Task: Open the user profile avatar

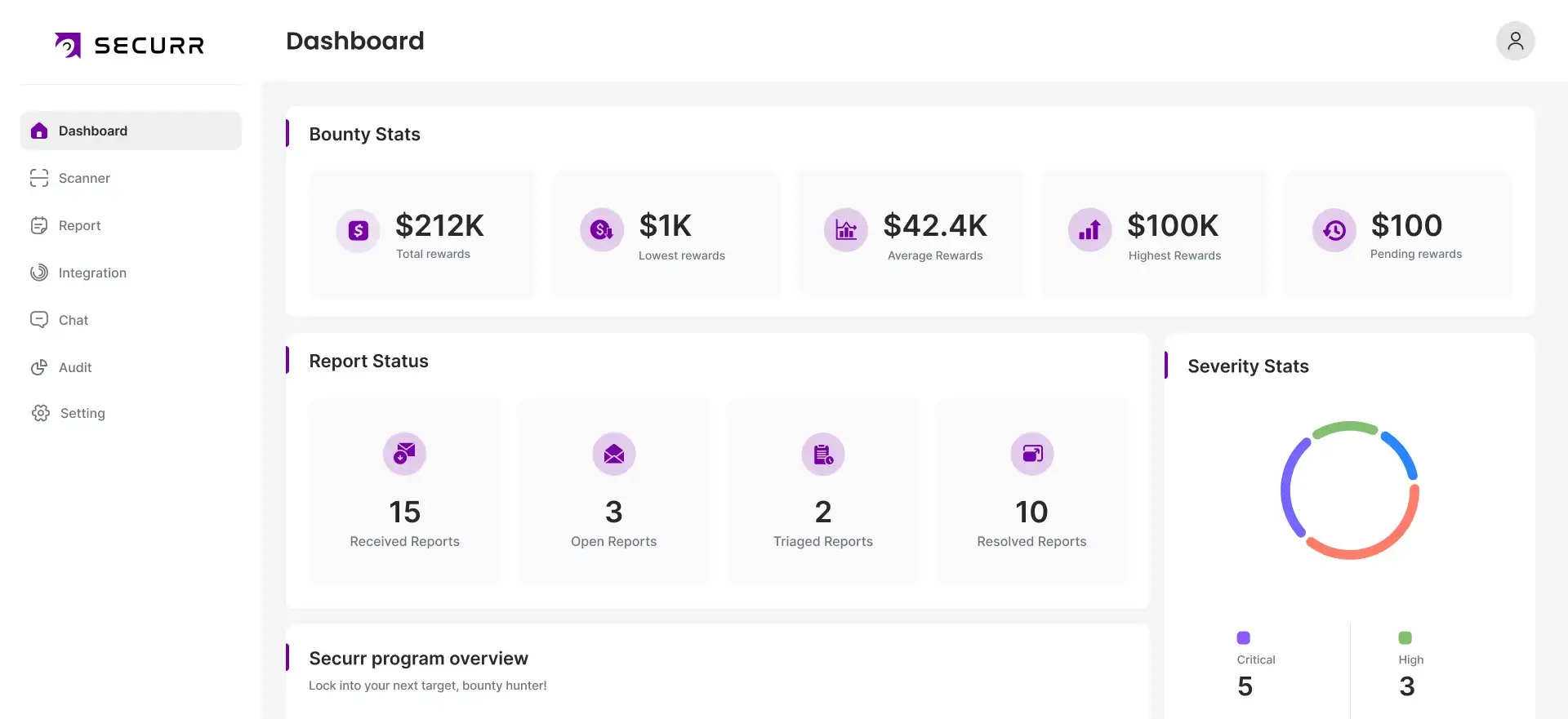Action: 1515,41
